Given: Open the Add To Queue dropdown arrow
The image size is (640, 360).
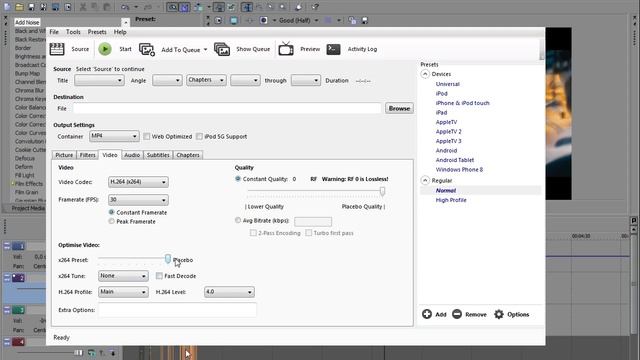Looking at the screenshot, I should 205,50.
